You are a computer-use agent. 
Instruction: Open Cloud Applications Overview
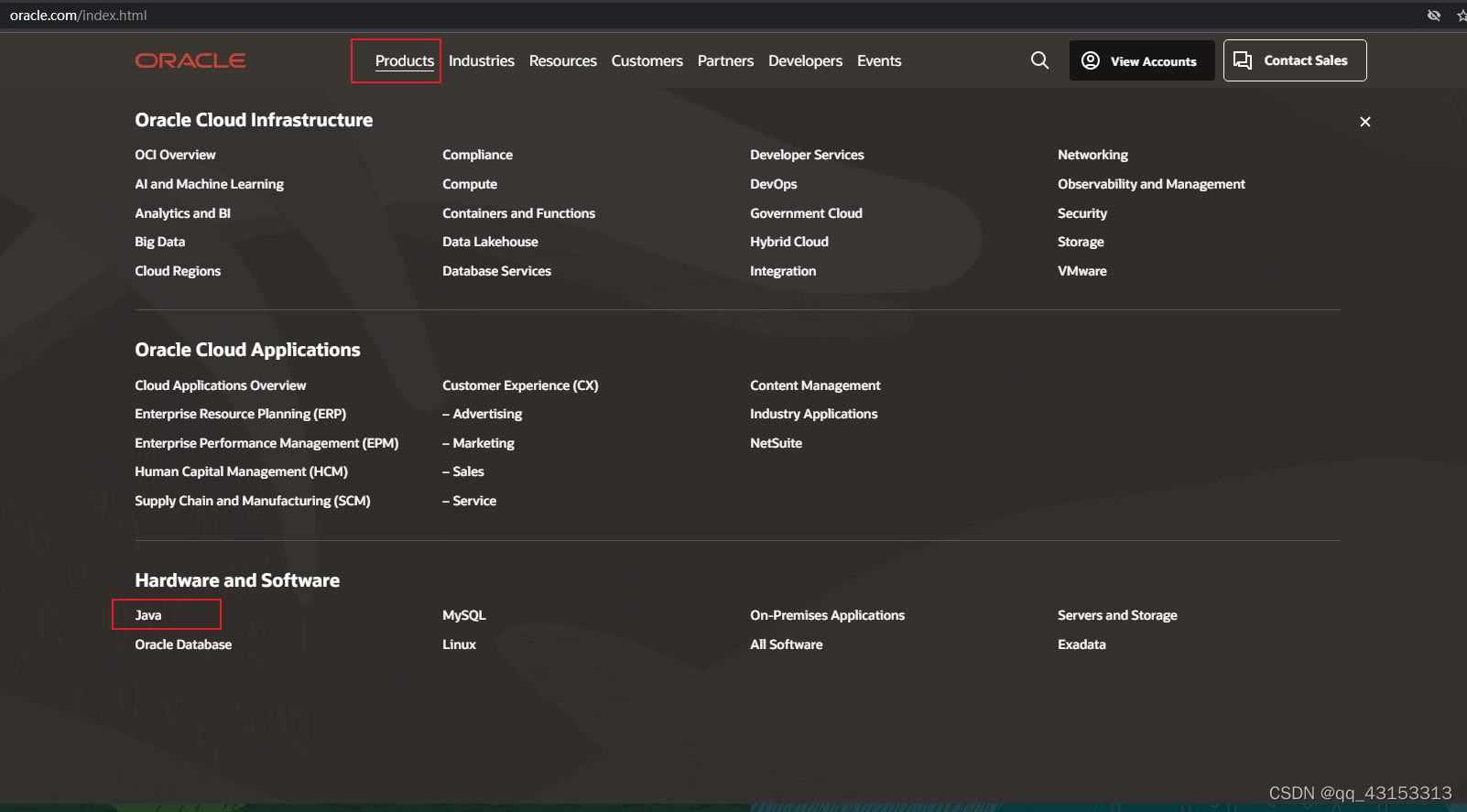click(x=220, y=385)
